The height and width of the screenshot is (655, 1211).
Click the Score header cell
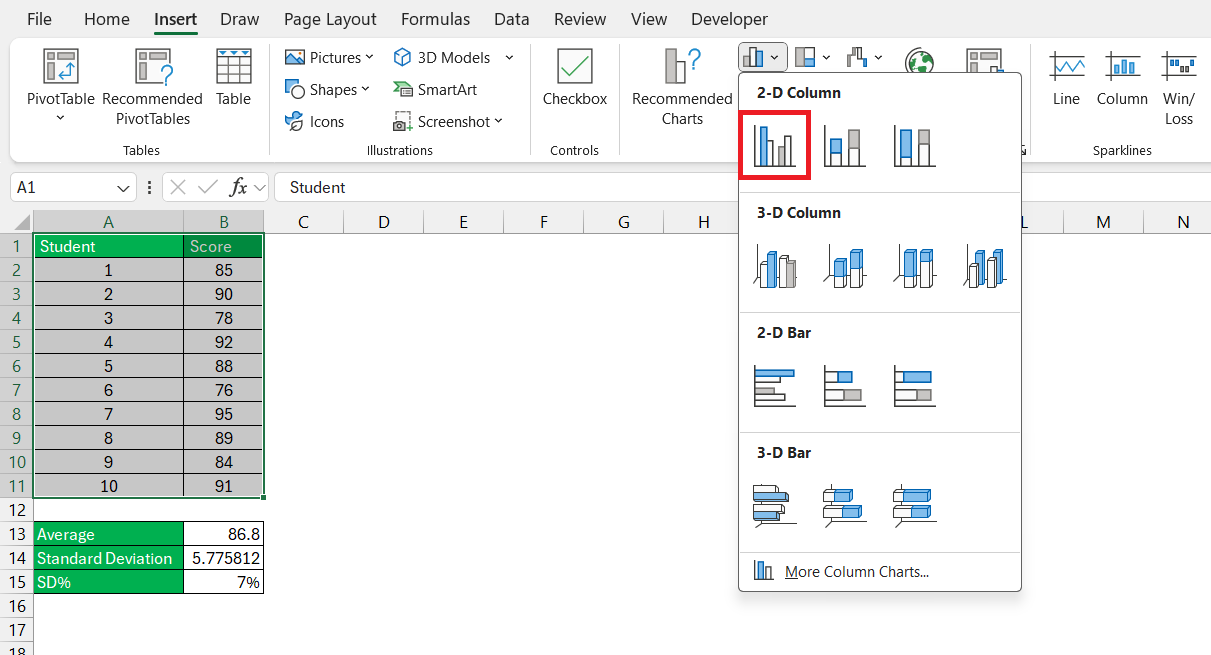(223, 246)
